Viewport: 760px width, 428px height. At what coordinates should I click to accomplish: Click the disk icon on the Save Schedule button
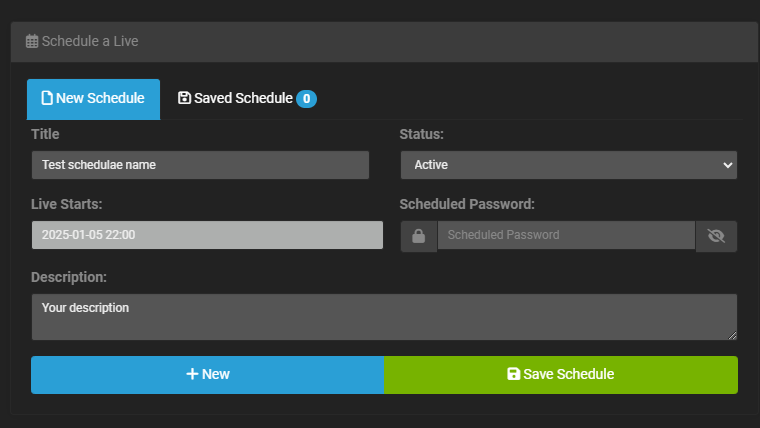pyautogui.click(x=513, y=375)
